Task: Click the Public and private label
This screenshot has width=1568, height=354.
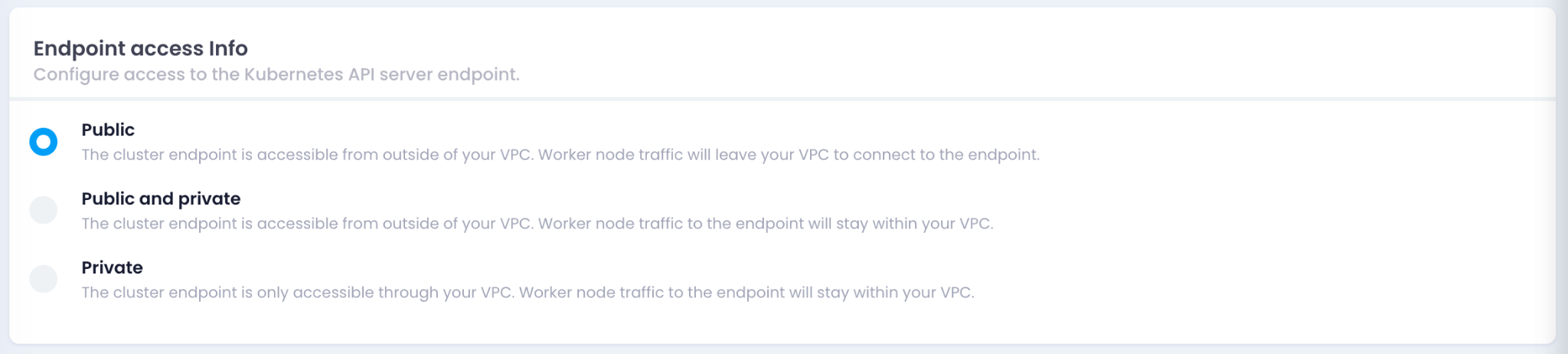Action: pos(161,198)
